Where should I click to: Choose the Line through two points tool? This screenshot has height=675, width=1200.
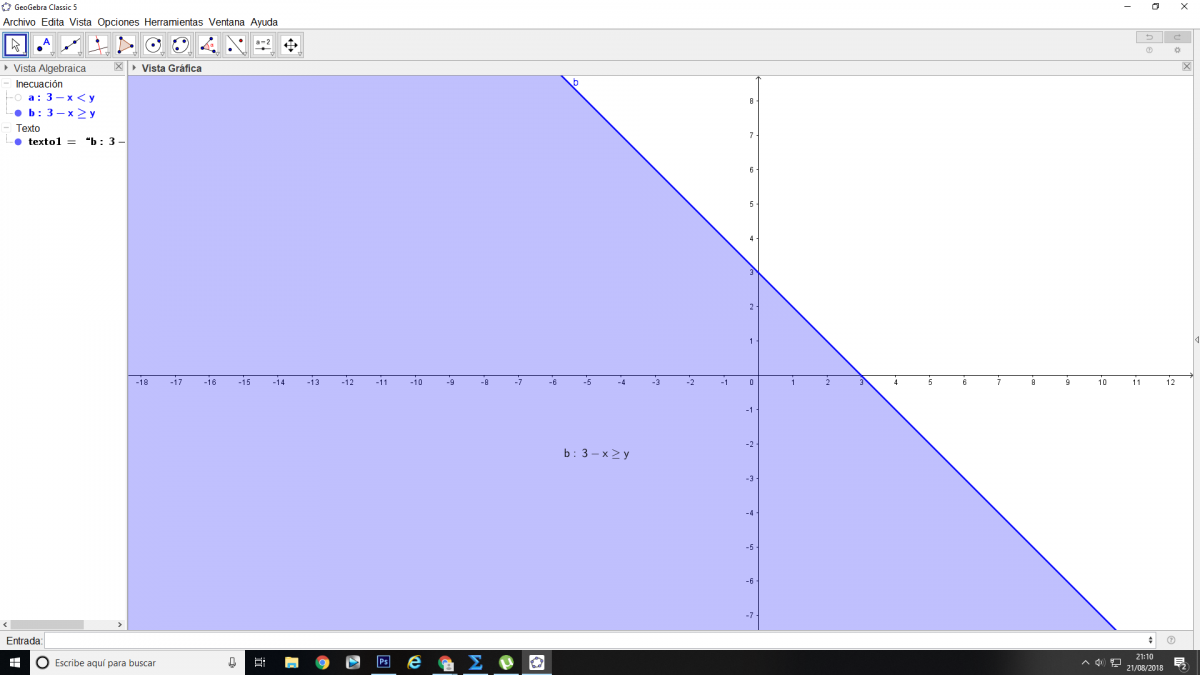tap(70, 45)
